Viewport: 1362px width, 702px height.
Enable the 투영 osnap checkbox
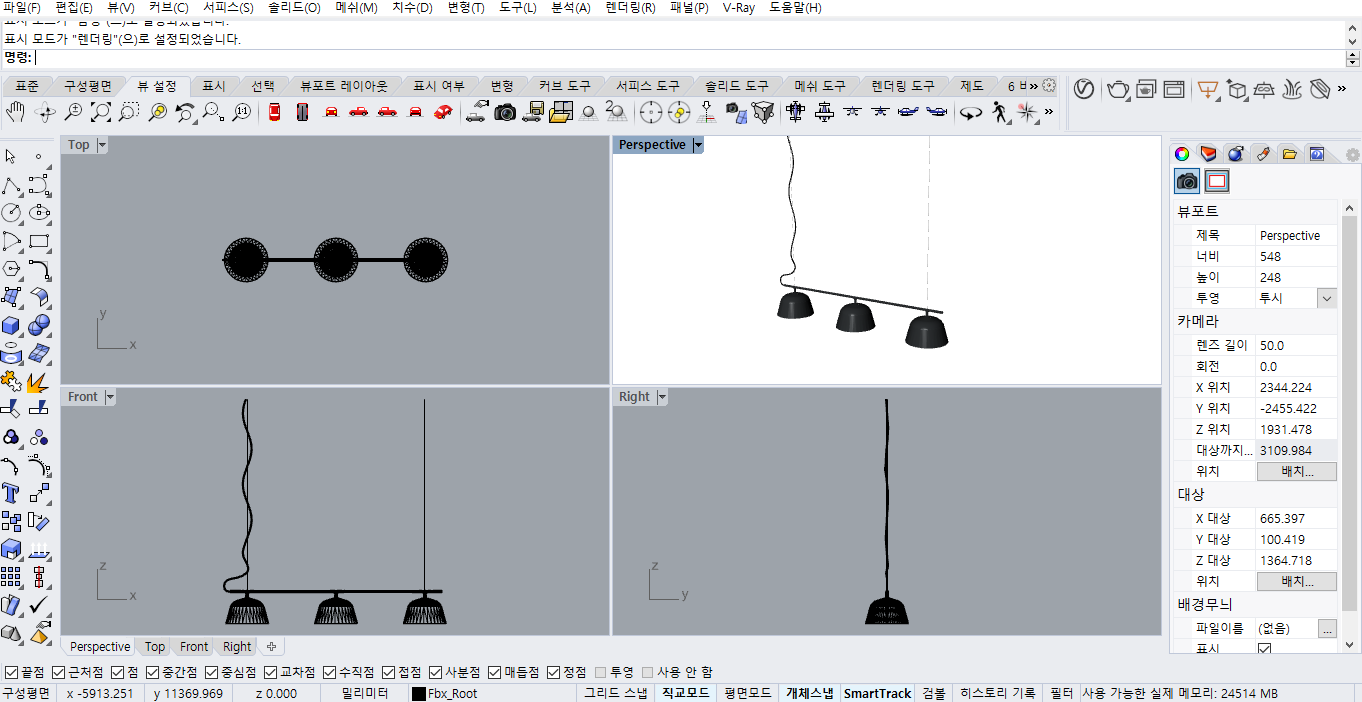[x=600, y=672]
